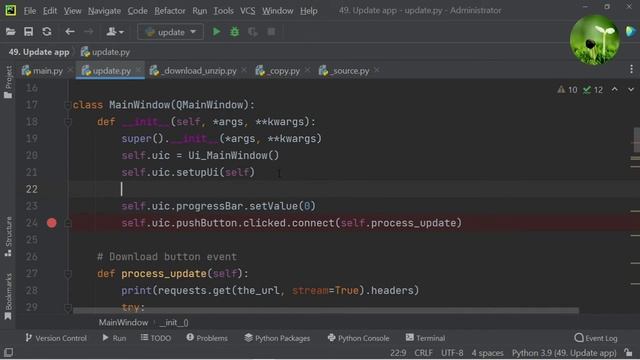This screenshot has width=640, height=360.
Task: Change the UTF-8 file encoding
Action: pos(452,353)
